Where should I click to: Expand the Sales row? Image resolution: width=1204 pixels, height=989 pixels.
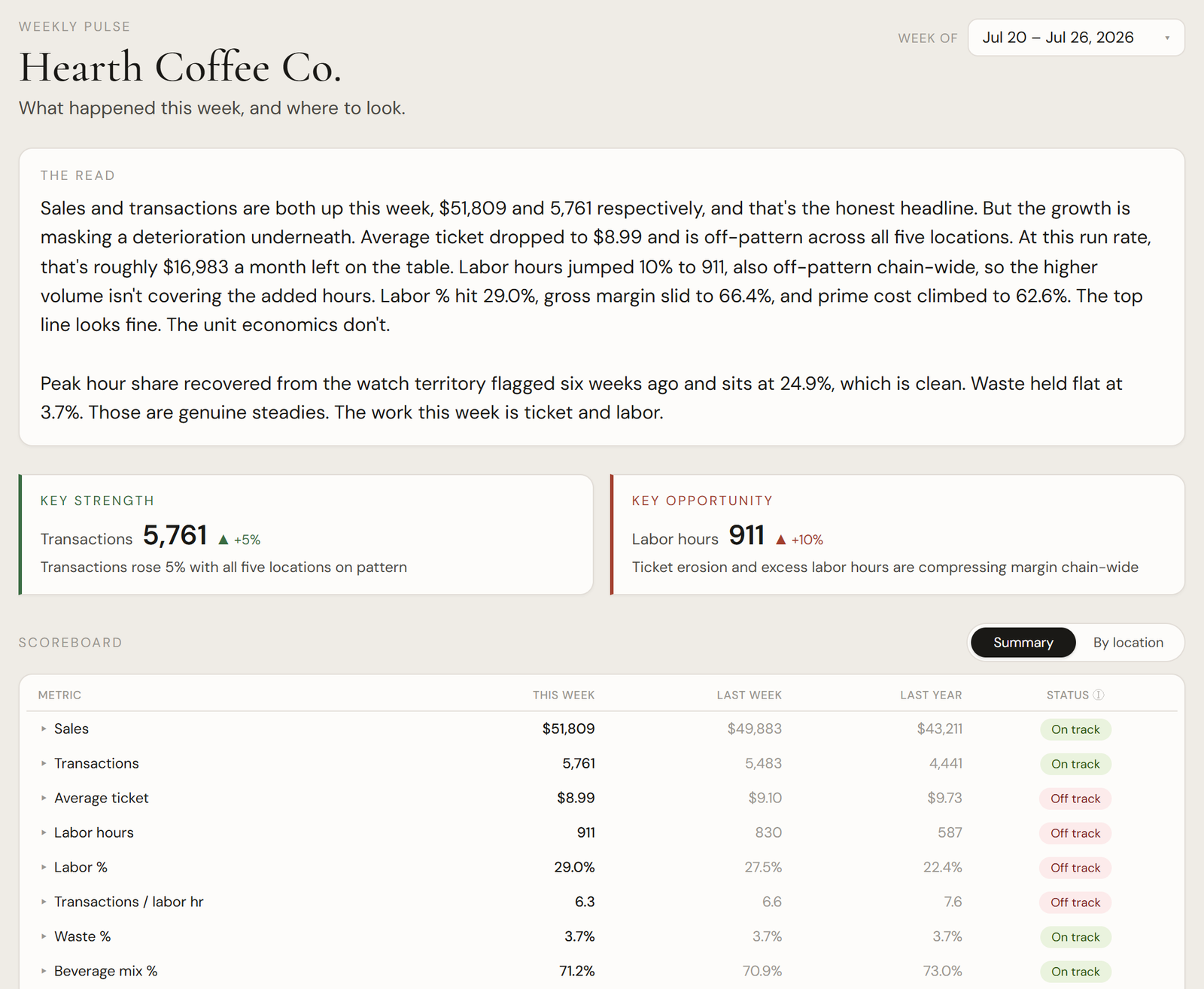(x=44, y=729)
